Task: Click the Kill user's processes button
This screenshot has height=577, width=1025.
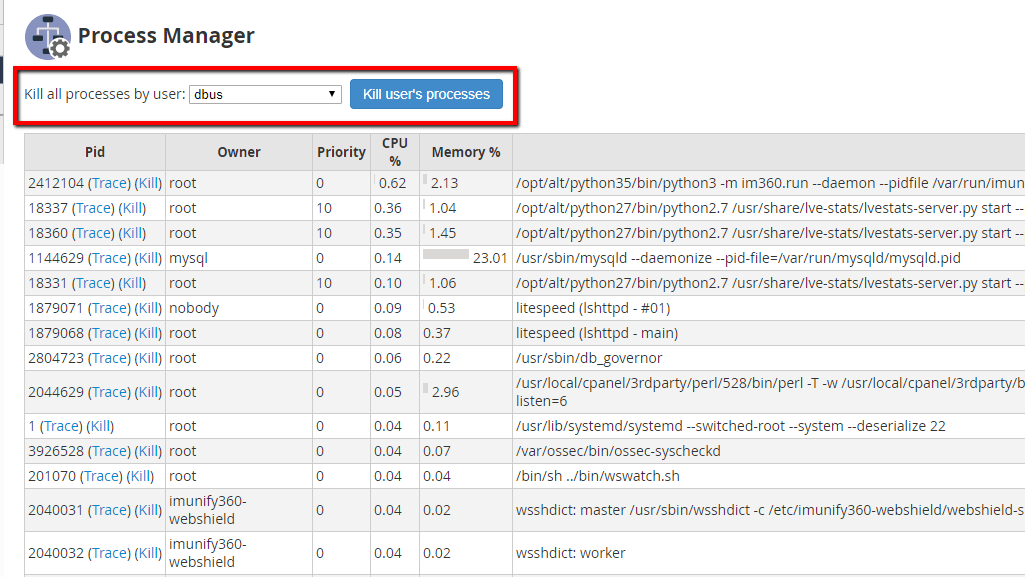Action: tap(426, 93)
